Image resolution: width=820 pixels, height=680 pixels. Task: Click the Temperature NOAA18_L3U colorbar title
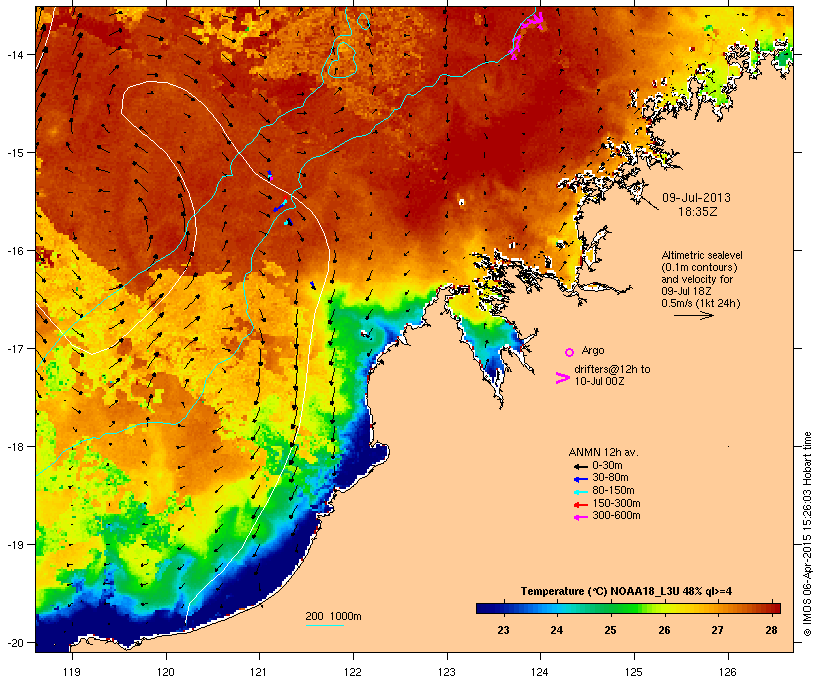tap(626, 592)
